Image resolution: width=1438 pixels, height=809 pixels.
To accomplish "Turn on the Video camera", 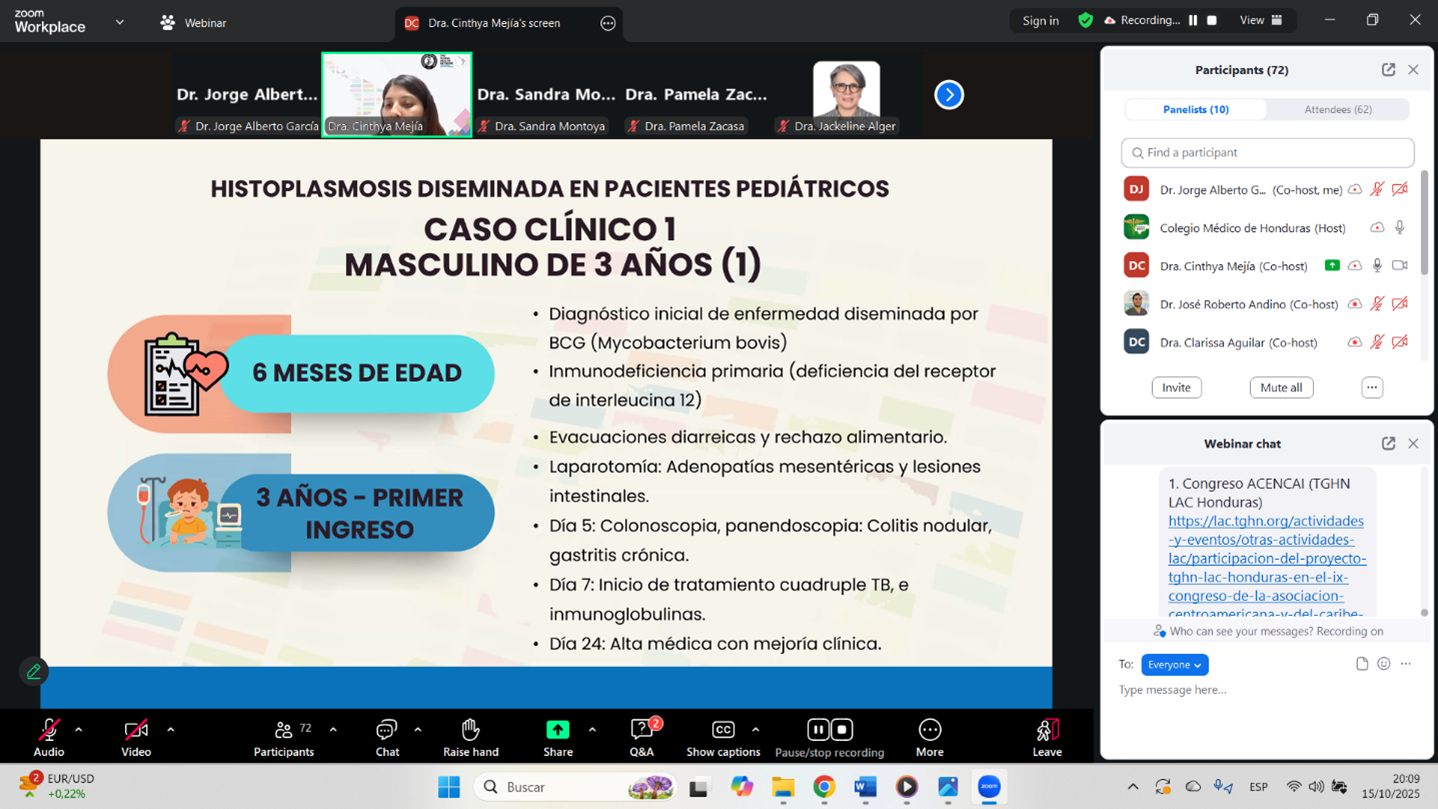I will pos(136,731).
